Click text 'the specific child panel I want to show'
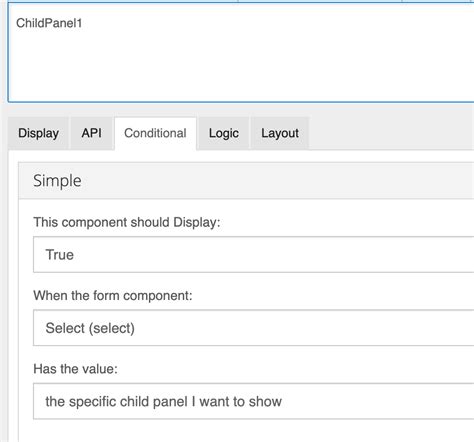Viewport: 474px width, 442px height. click(x=164, y=401)
